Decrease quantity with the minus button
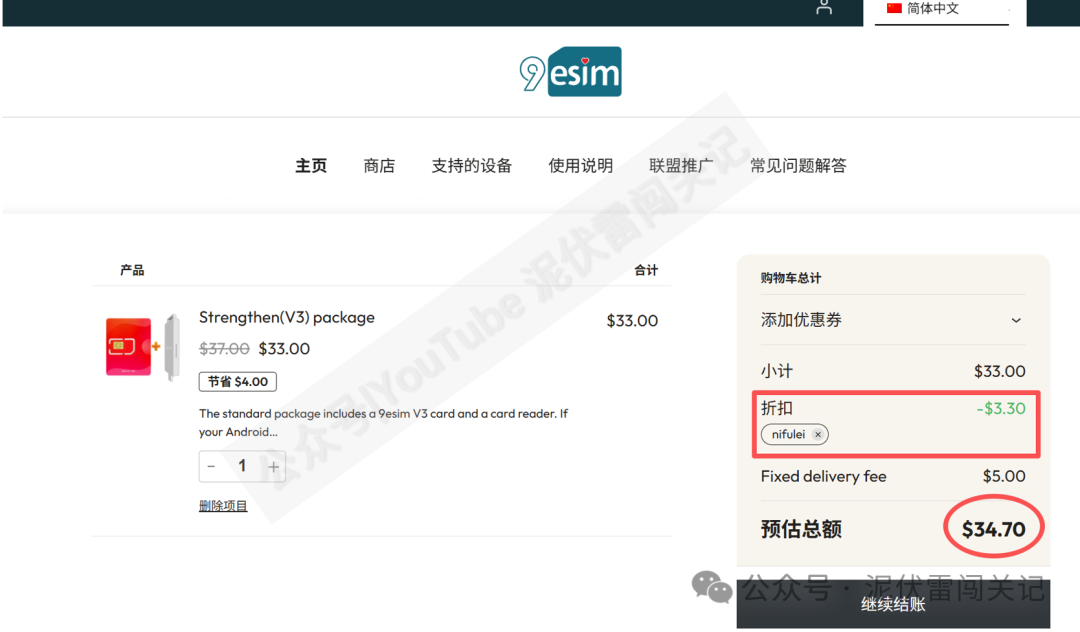The height and width of the screenshot is (632, 1080). [x=211, y=466]
